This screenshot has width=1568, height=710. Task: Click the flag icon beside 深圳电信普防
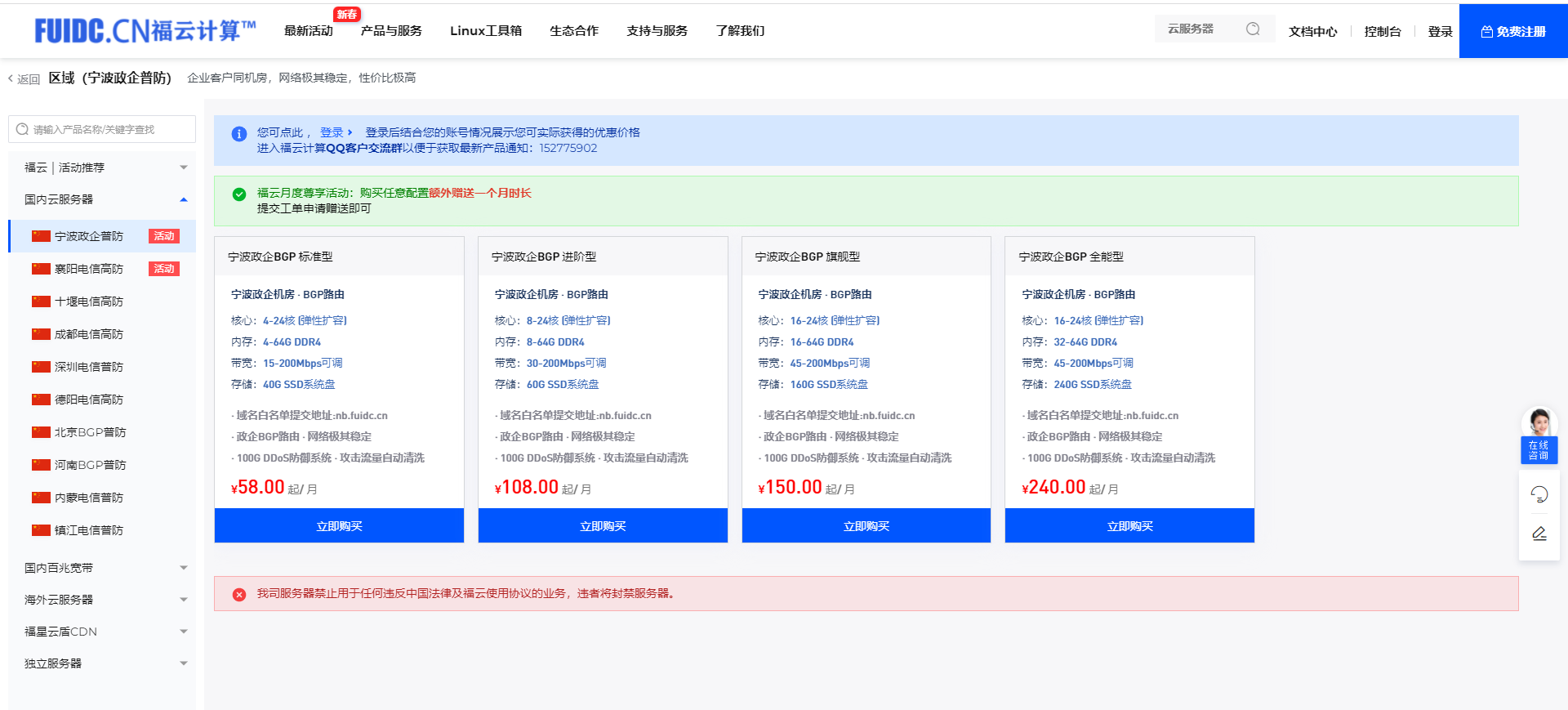[x=41, y=367]
